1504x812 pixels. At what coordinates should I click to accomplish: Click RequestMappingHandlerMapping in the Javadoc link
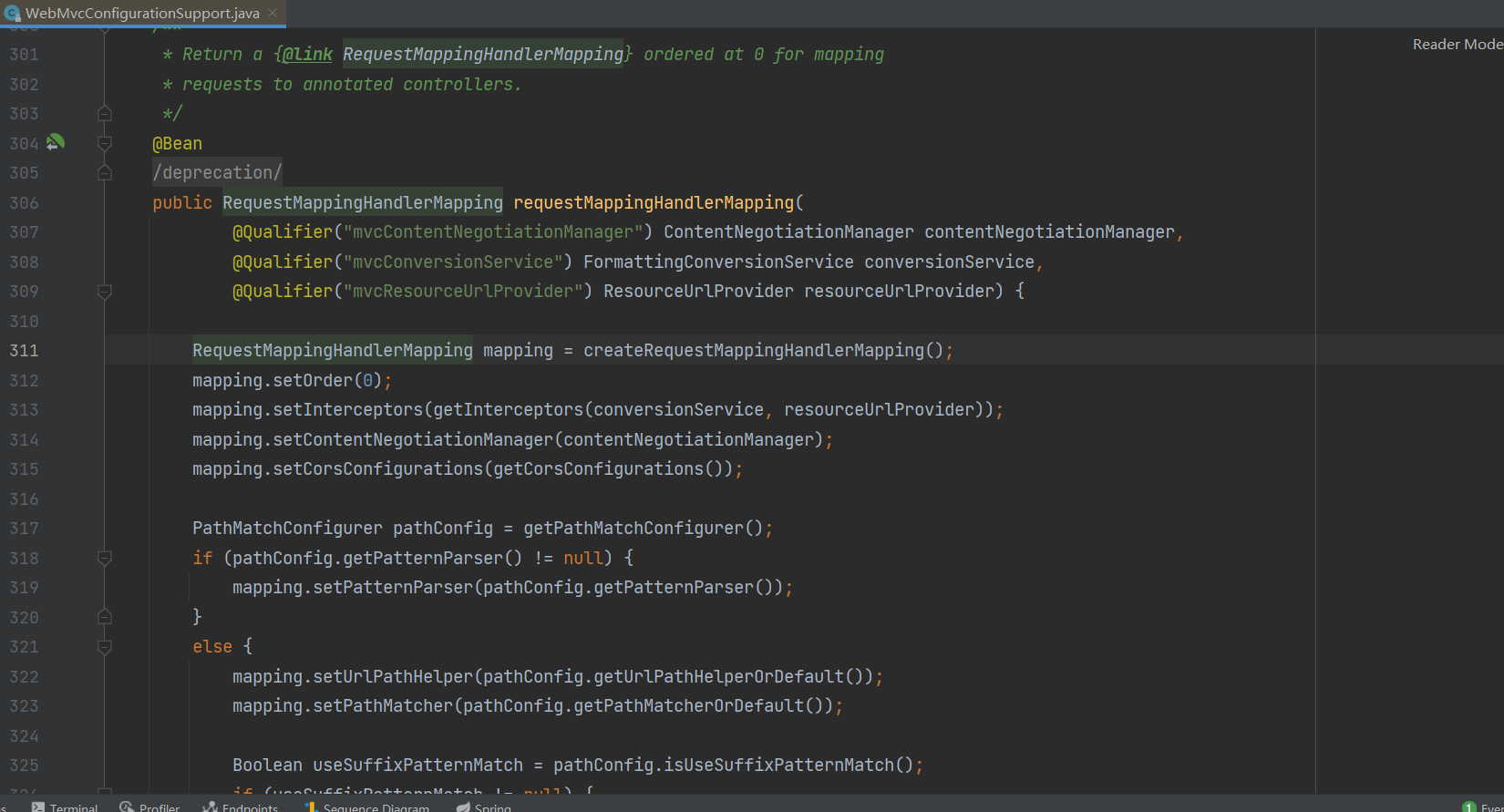point(483,54)
